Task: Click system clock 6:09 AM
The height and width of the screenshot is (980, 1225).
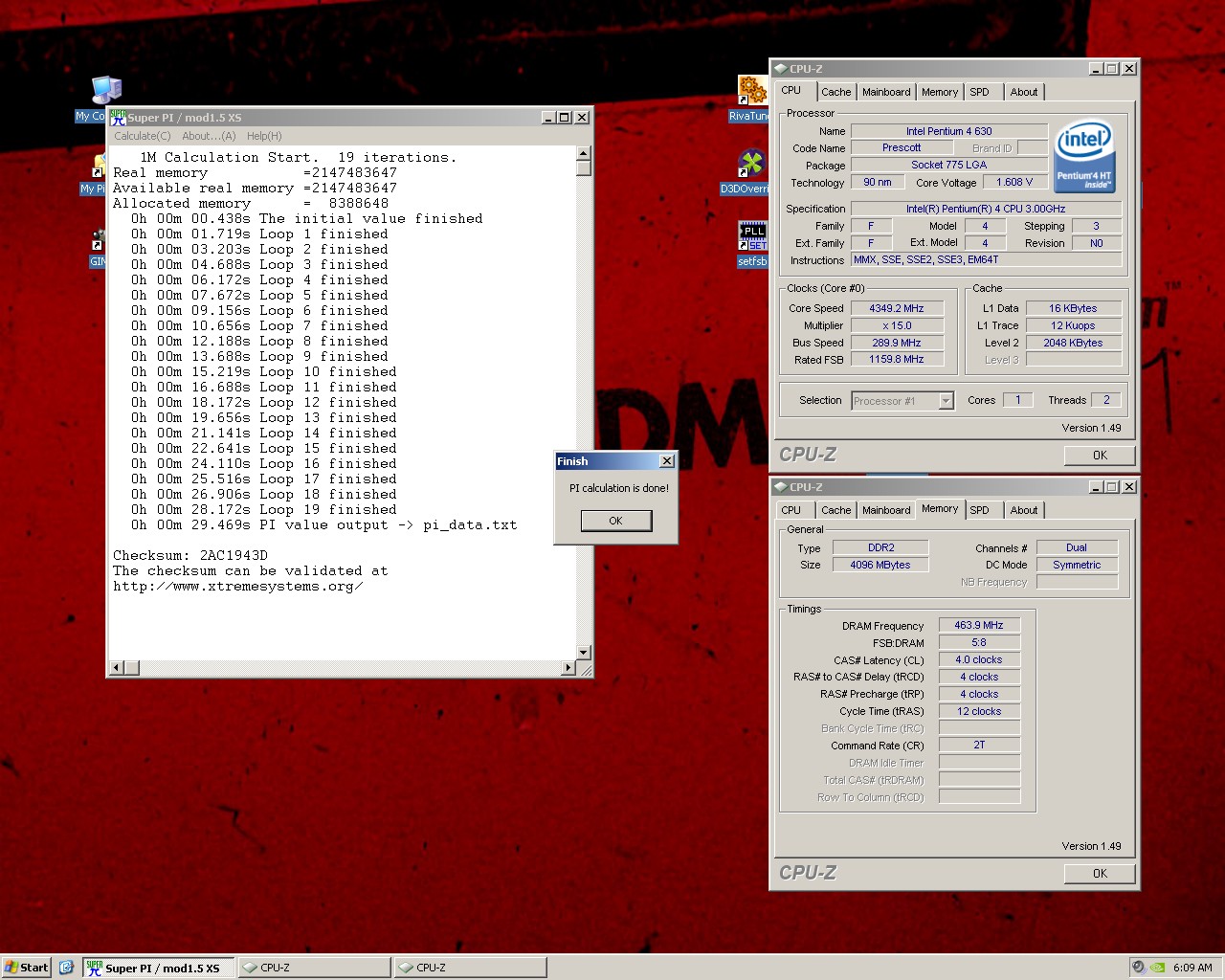Action: [x=1192, y=968]
